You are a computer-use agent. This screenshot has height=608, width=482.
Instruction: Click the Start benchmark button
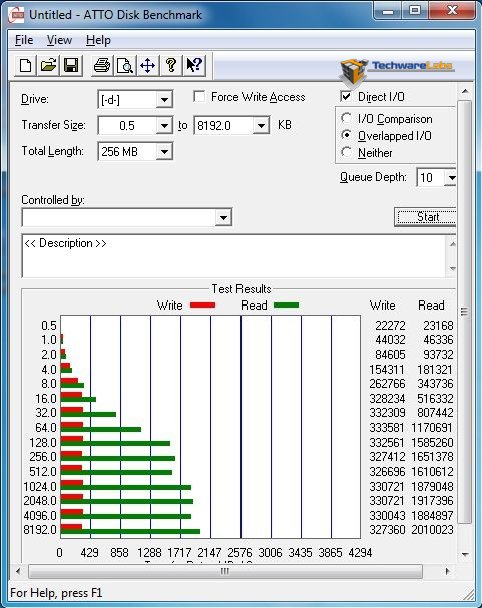(426, 217)
